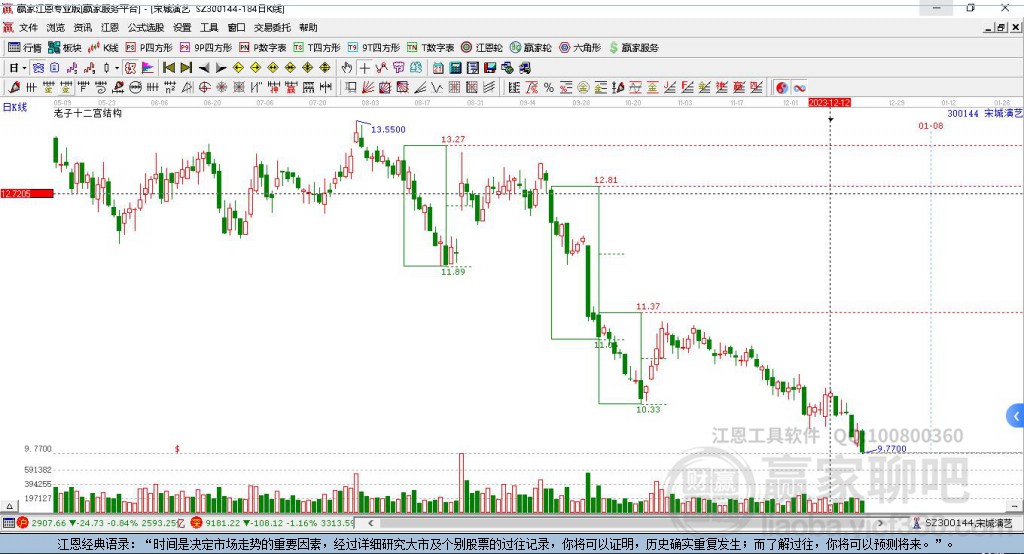This screenshot has width=1024, height=554.
Task: Open the calendar icon showing 21
Action: point(438,68)
